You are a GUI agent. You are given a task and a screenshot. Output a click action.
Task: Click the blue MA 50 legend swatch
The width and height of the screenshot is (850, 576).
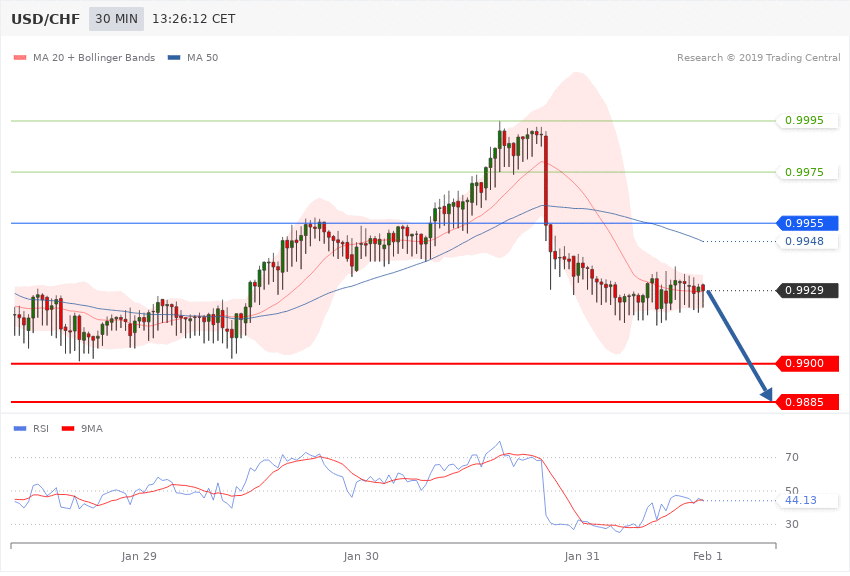pyautogui.click(x=174, y=57)
